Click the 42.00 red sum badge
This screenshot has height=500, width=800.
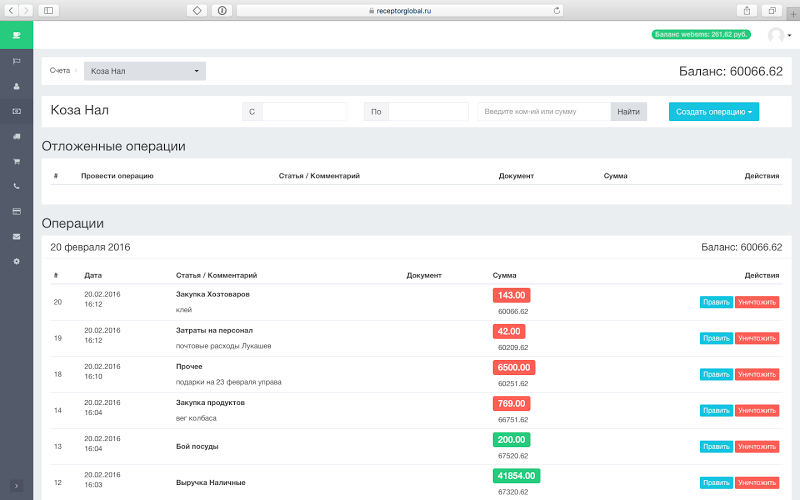click(509, 332)
